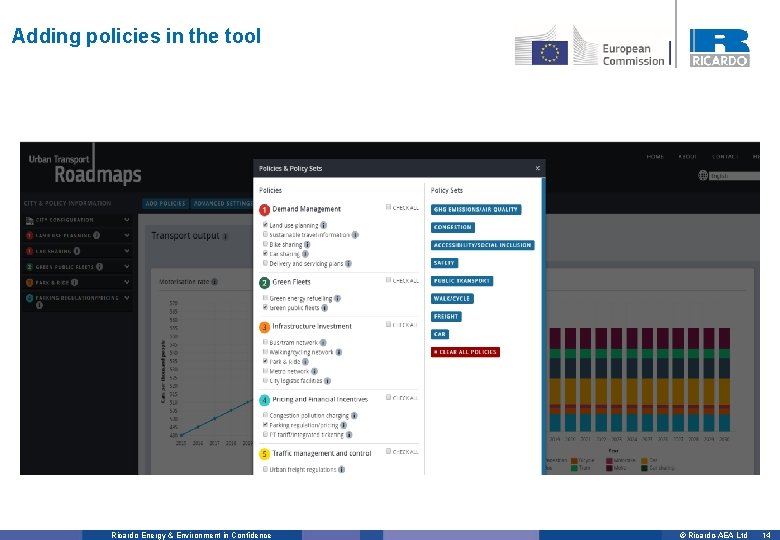Viewport: 780px width, 540px height.
Task: Open info icon for Congestion pollution charging
Action: point(354,415)
